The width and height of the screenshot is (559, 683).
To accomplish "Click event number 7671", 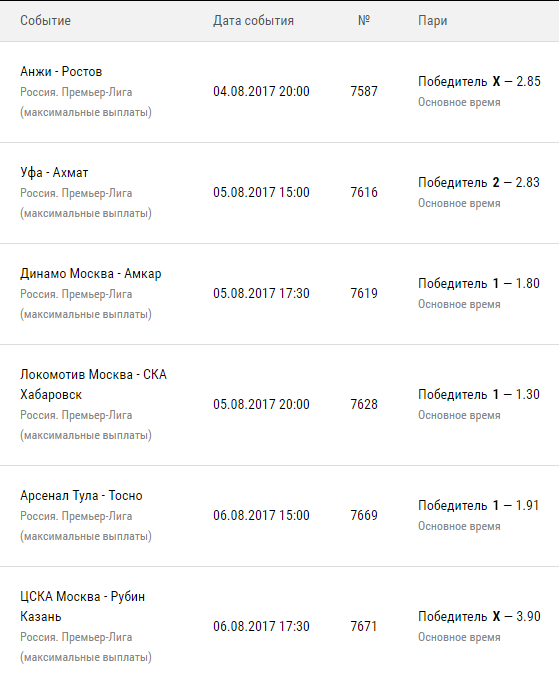I will 364,626.
